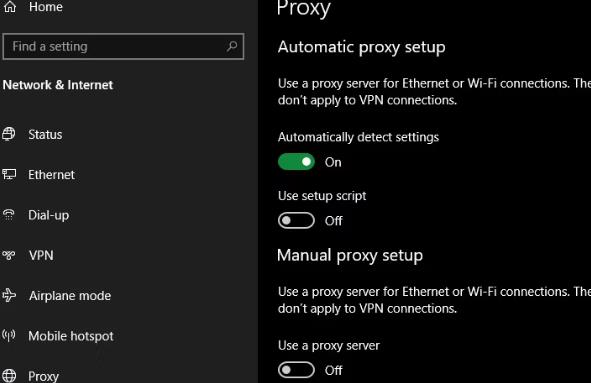Enable the Use setup script toggle
The width and height of the screenshot is (591, 383).
click(x=296, y=221)
